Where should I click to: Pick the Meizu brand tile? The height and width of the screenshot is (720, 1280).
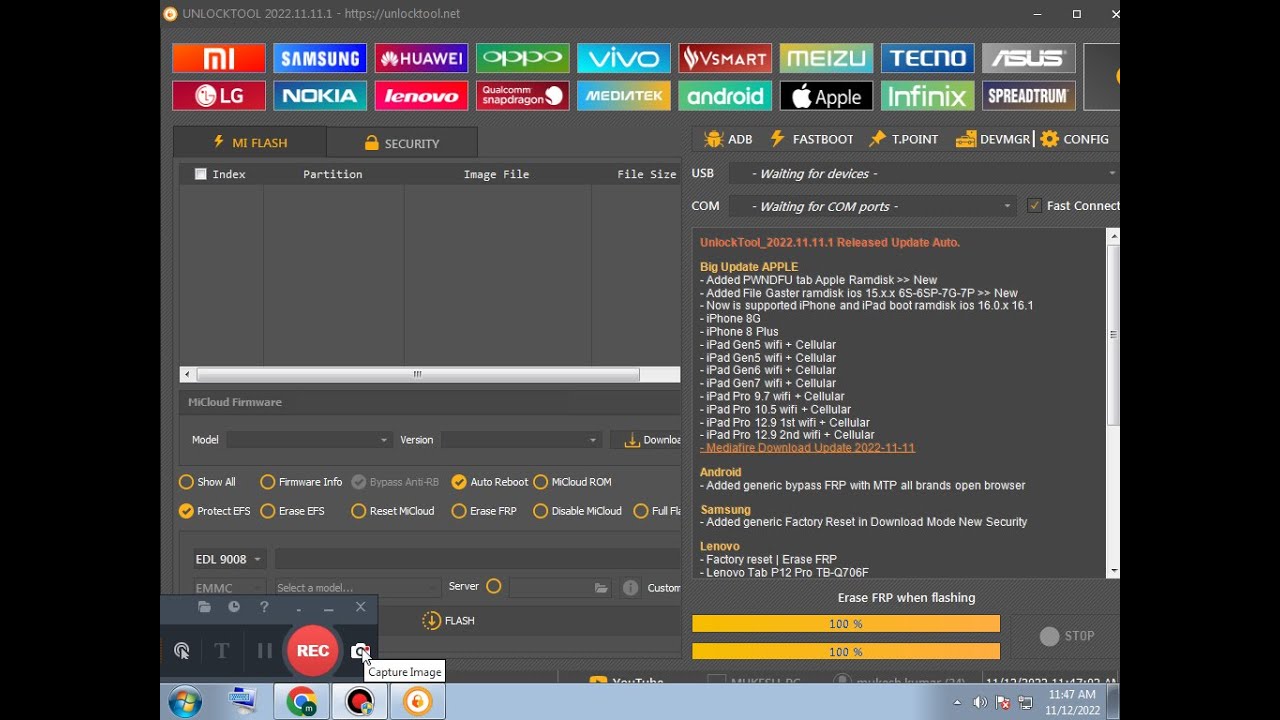coord(826,58)
